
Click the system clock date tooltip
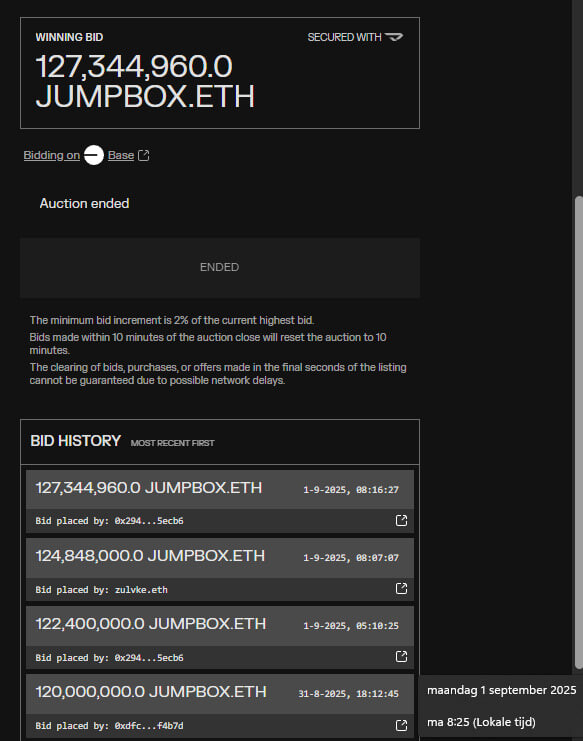coord(501,707)
